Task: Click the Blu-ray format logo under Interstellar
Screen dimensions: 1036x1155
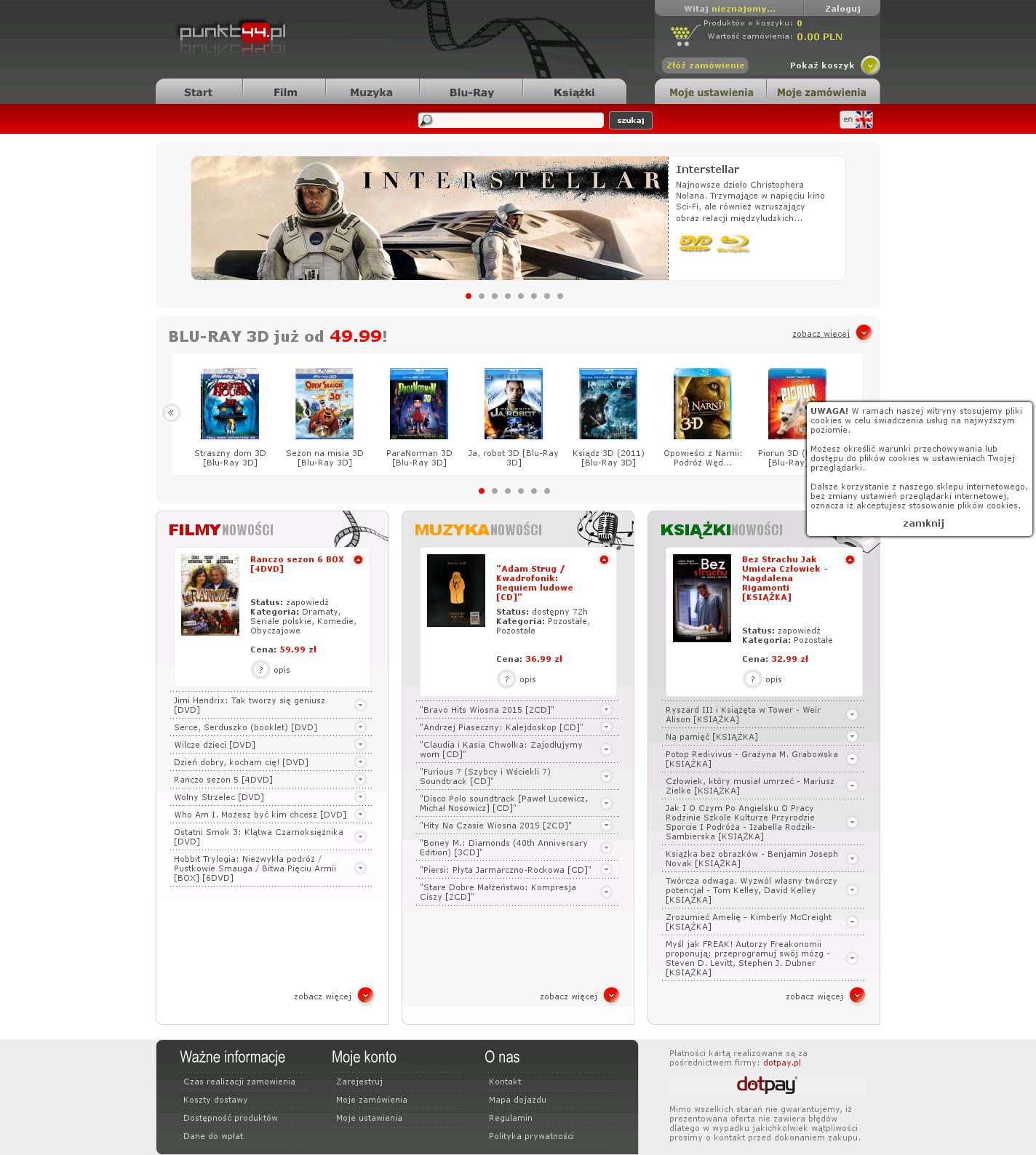Action: tap(733, 244)
